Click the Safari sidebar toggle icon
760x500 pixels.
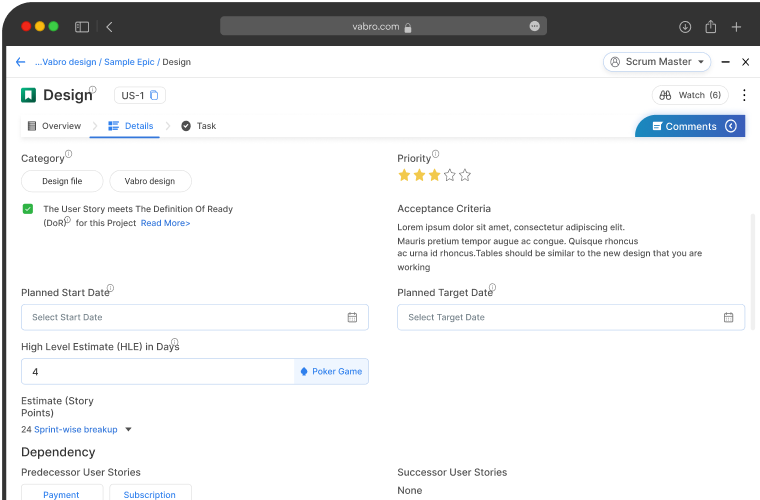click(82, 27)
